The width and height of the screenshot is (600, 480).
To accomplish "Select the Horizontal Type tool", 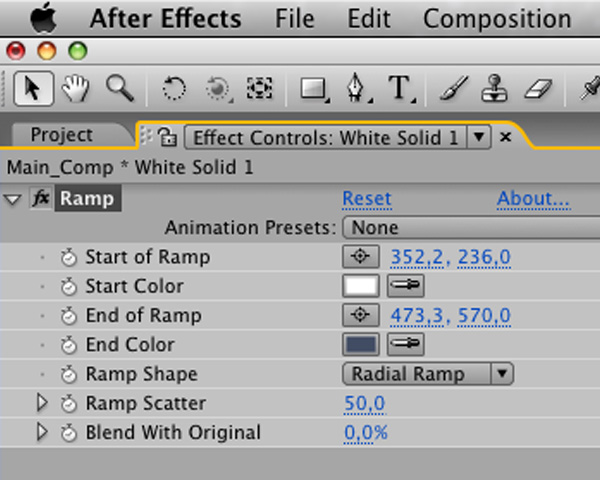I will click(400, 89).
